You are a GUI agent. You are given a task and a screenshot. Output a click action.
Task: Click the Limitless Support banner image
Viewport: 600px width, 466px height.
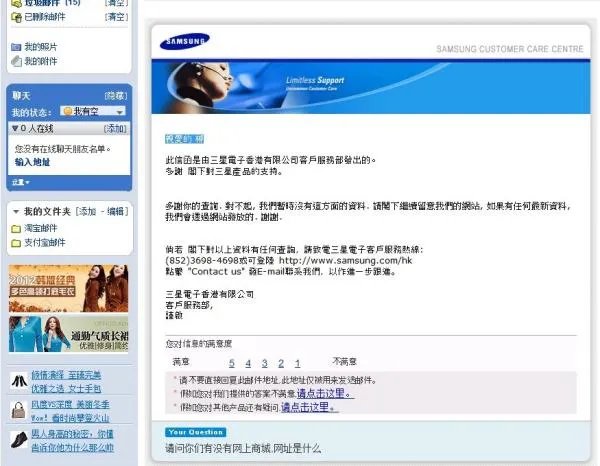pyautogui.click(x=371, y=88)
